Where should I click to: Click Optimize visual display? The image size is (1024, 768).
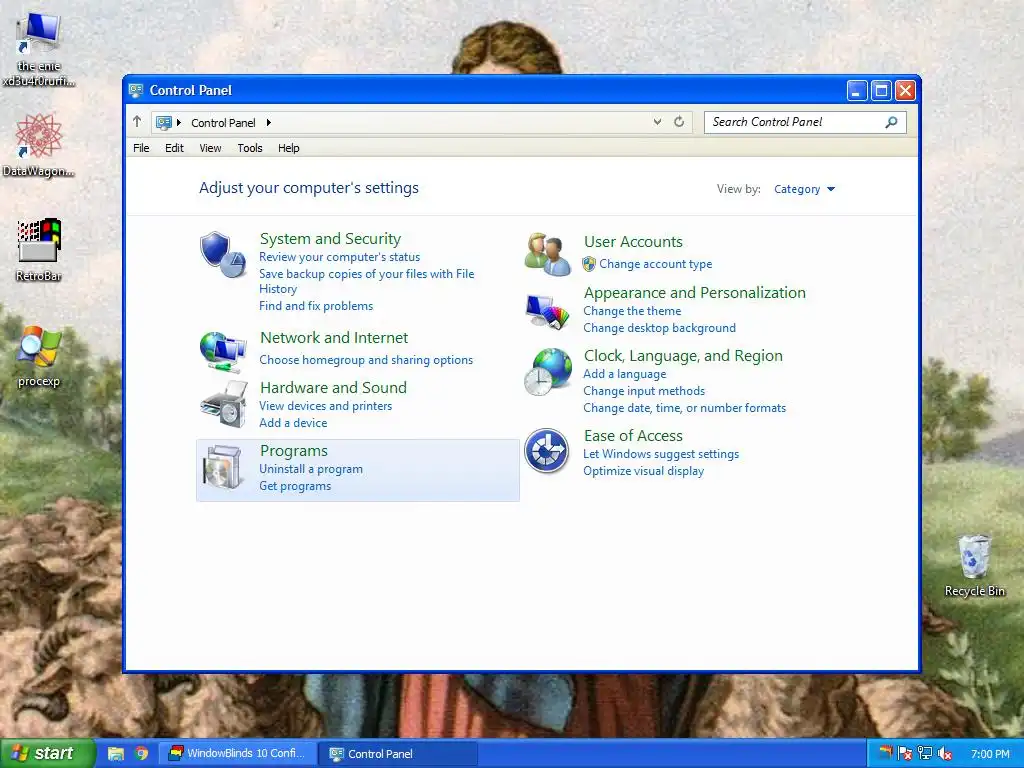coord(643,471)
